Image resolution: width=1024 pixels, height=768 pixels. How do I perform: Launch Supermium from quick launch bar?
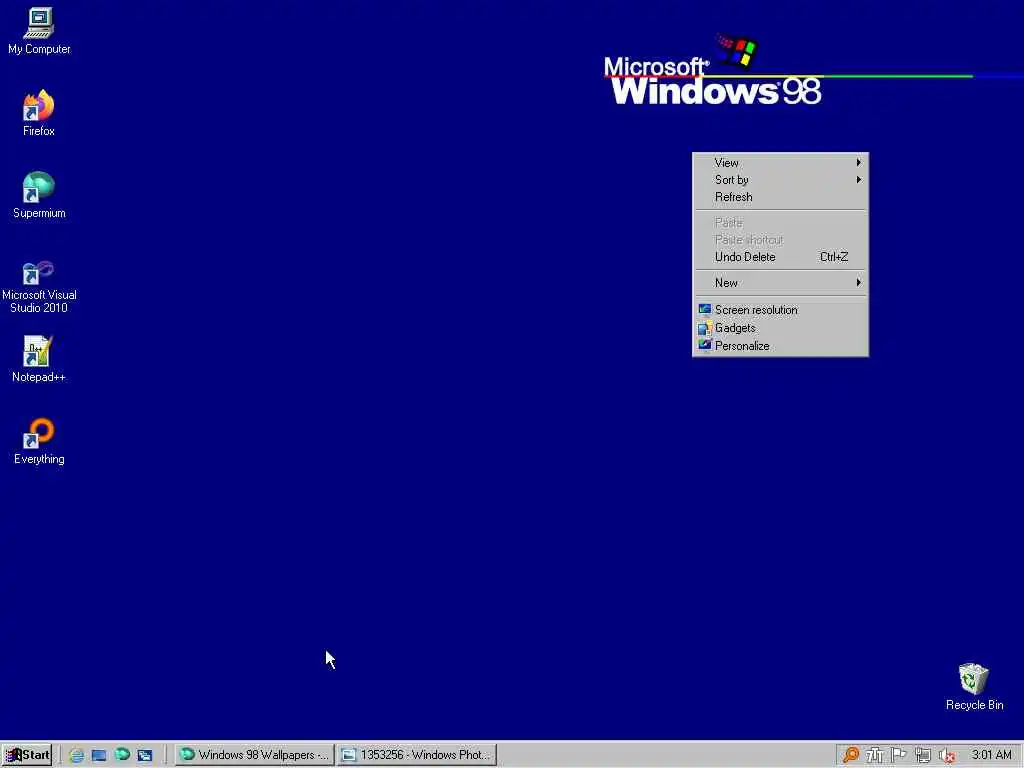122,754
